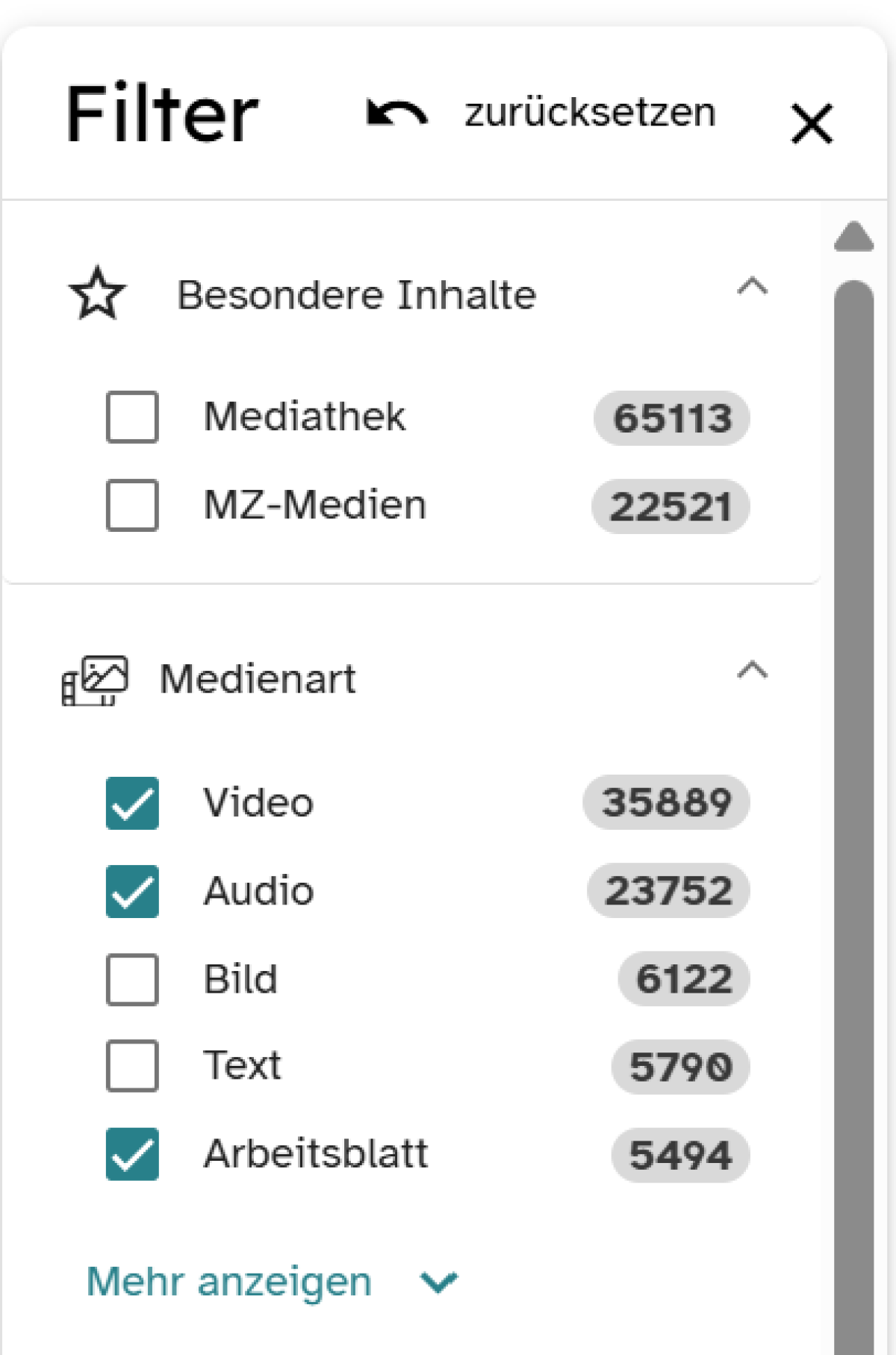Click the 65113 count badge for Mediathek
The image size is (896, 1355).
pyautogui.click(x=672, y=418)
